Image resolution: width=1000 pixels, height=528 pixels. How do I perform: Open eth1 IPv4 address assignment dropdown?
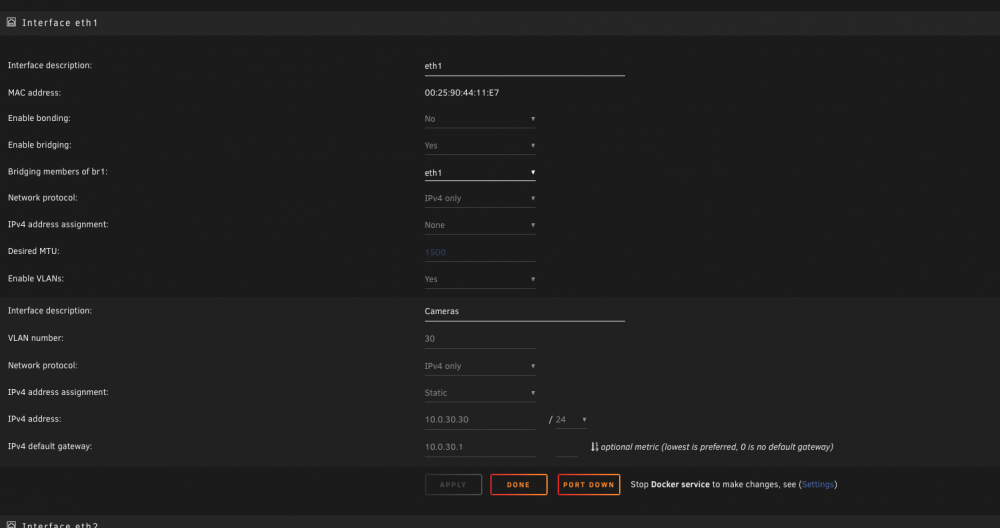pos(480,226)
